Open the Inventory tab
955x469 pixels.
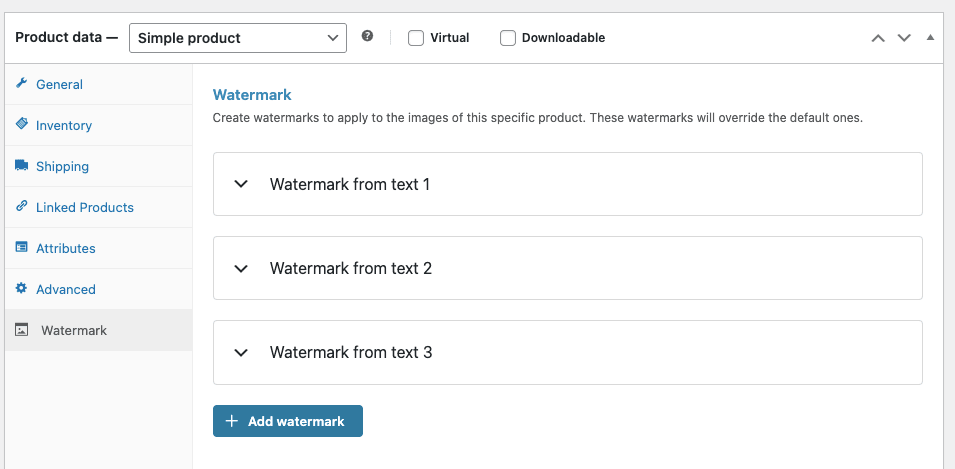coord(99,125)
